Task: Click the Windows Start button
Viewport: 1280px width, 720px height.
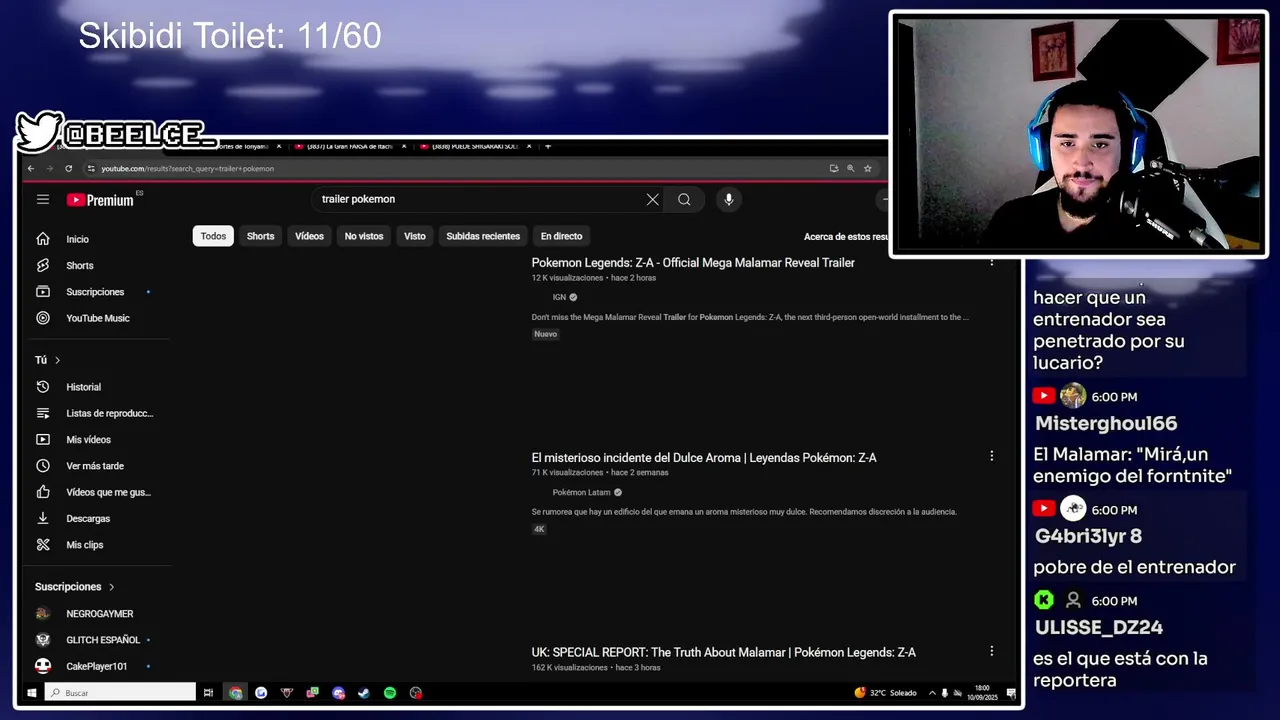Action: point(31,693)
